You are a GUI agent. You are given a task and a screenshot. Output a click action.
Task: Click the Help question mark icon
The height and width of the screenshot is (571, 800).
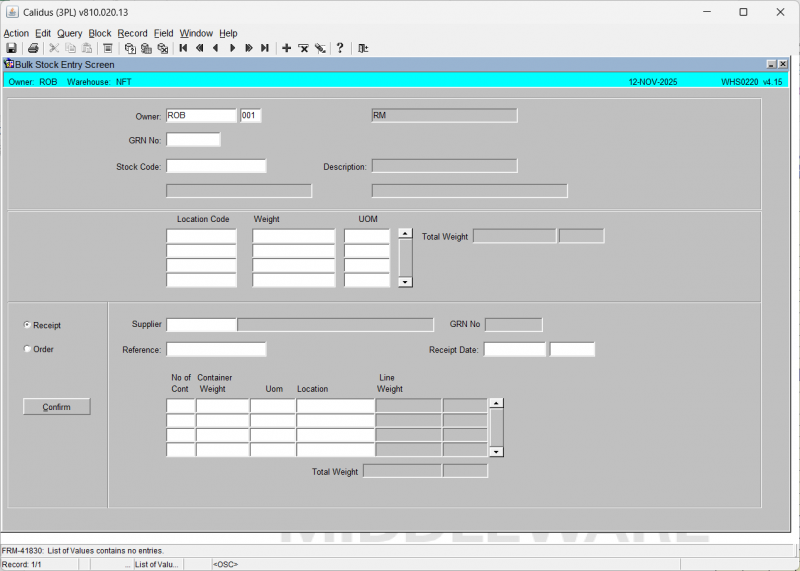pos(340,48)
